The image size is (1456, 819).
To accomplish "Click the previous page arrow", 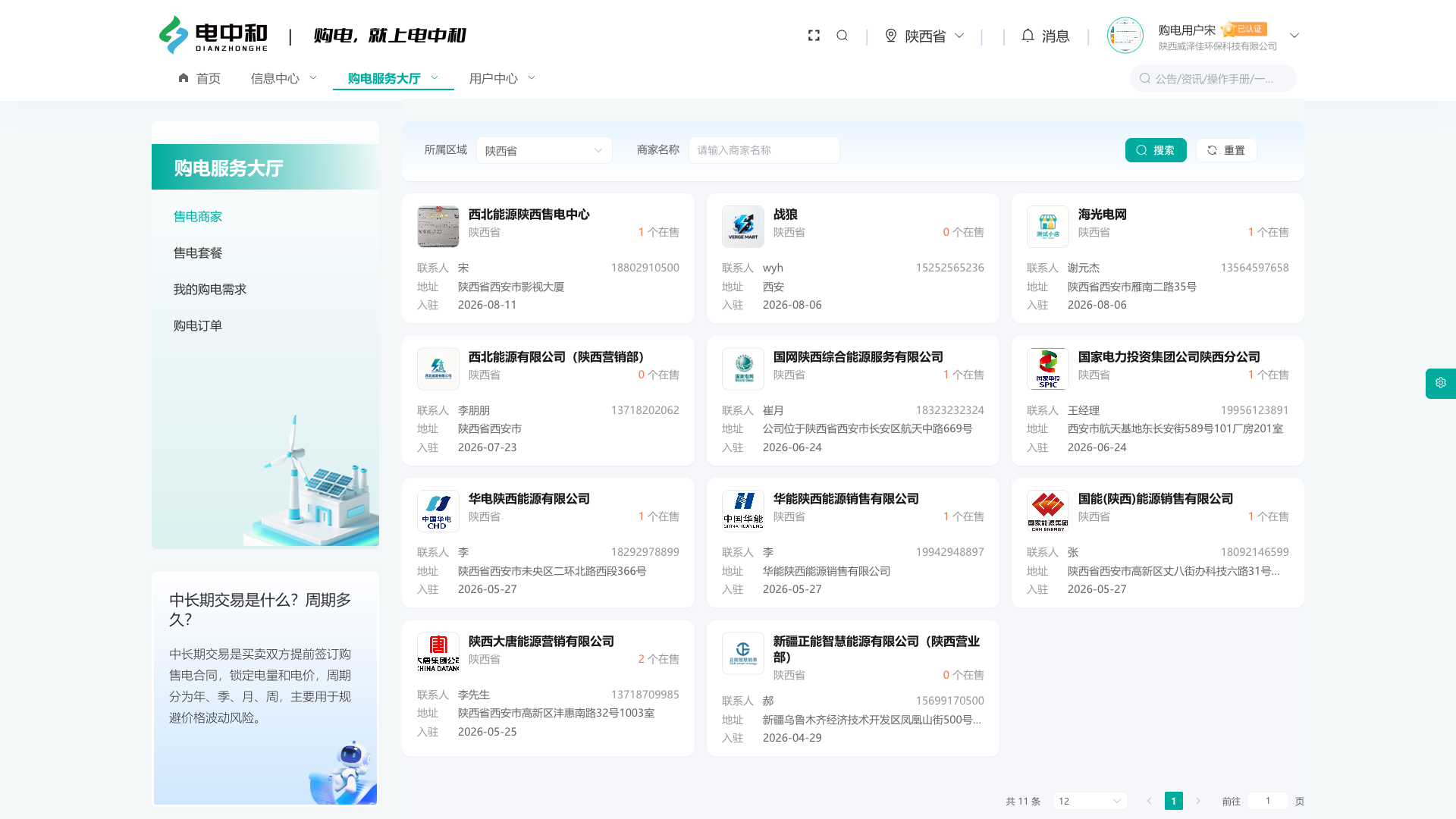I will click(x=1150, y=801).
